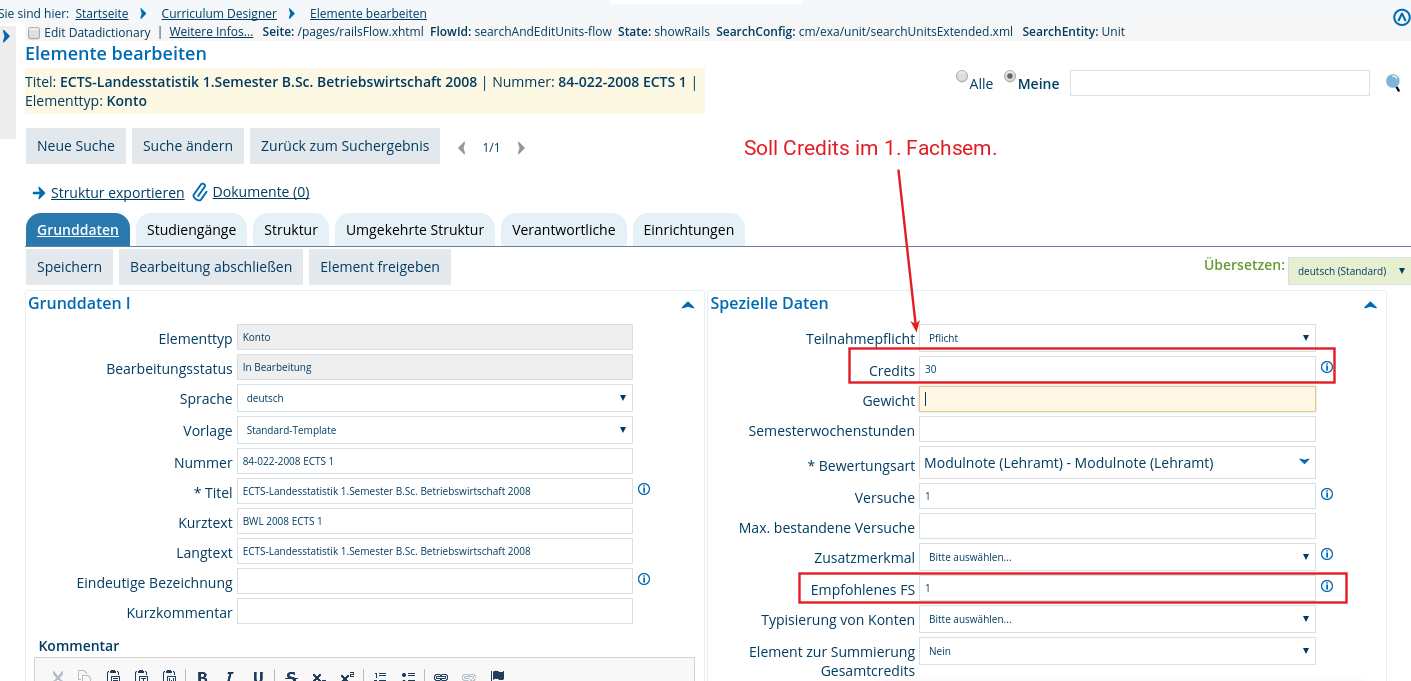Viewport: 1411px width, 681px height.
Task: Show info icon for Eindeutige Bezeichnung
Action: (644, 579)
